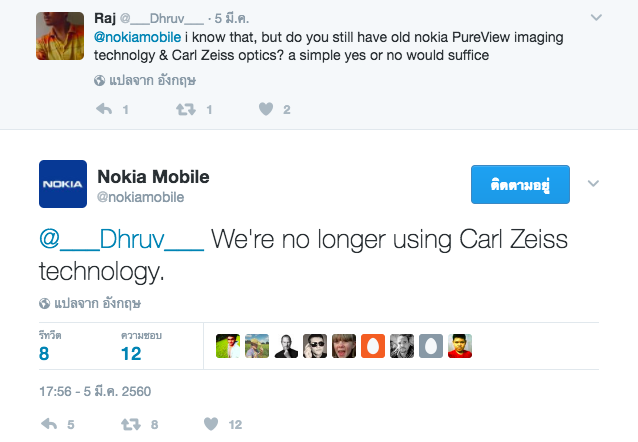Click the orange egg liker avatar
Viewport: 638px width, 442px height.
(373, 345)
